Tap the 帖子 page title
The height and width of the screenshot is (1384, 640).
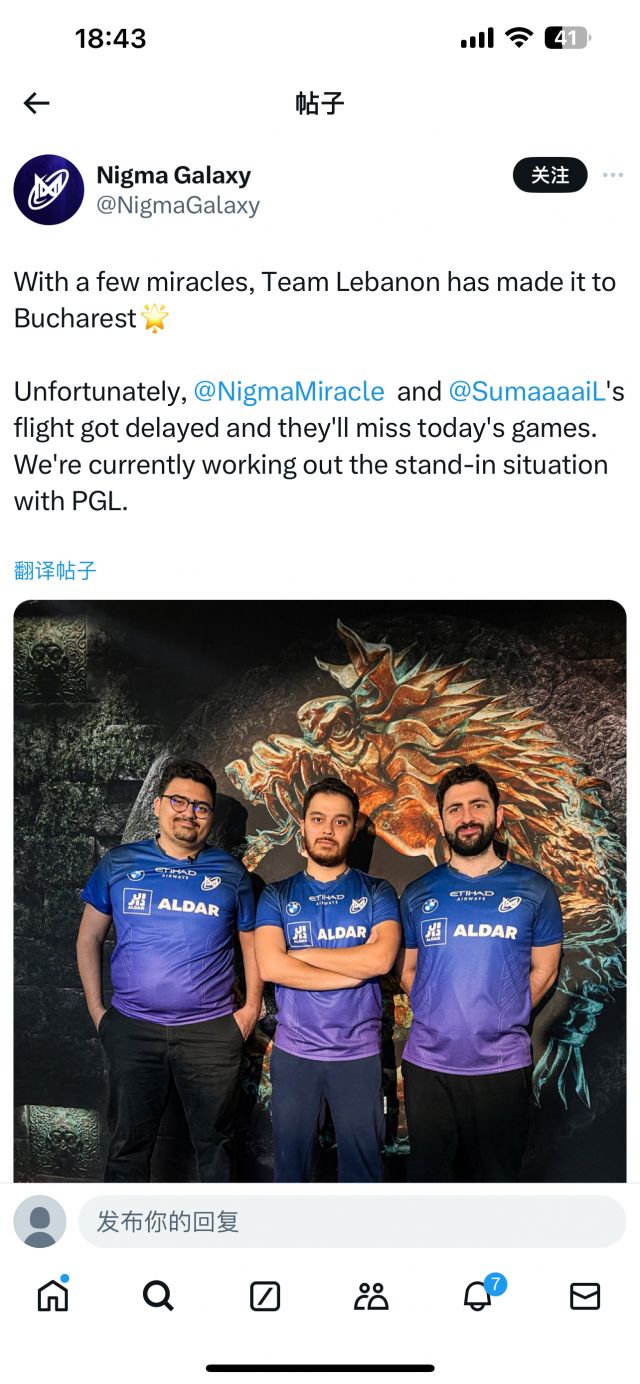[320, 103]
